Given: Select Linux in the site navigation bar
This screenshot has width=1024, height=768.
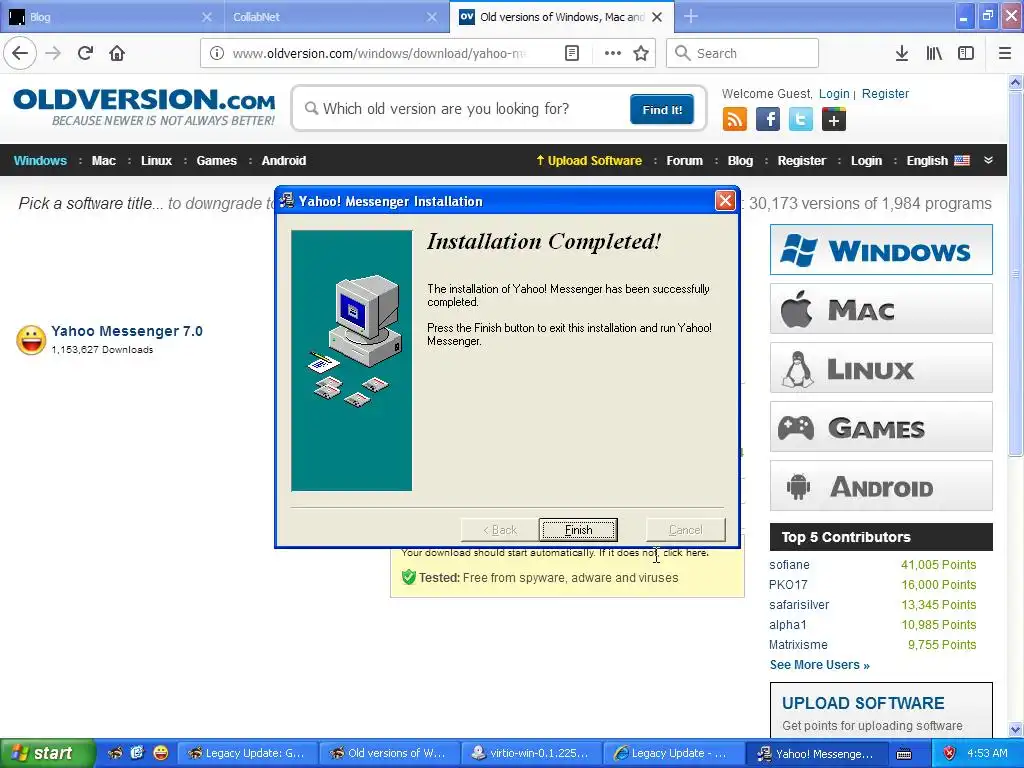Looking at the screenshot, I should tap(156, 161).
